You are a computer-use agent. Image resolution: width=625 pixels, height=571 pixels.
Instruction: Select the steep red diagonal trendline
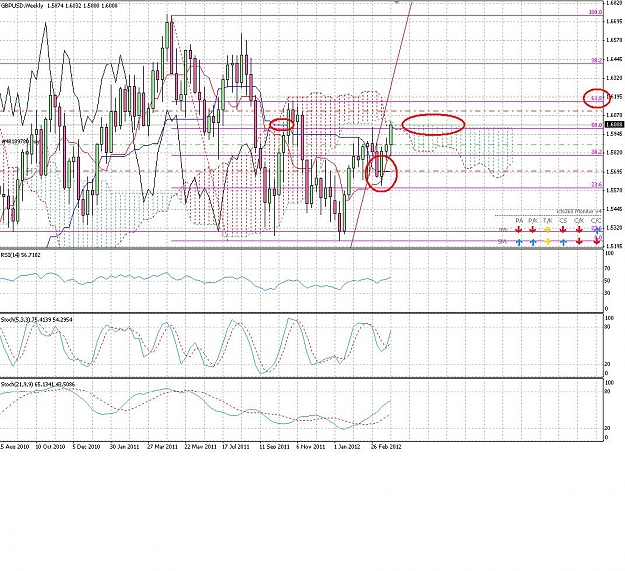tap(381, 124)
